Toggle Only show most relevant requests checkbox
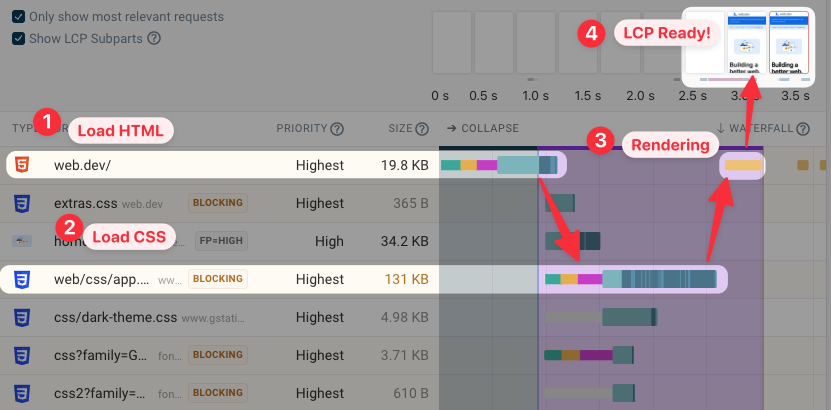The width and height of the screenshot is (831, 410). 18,17
